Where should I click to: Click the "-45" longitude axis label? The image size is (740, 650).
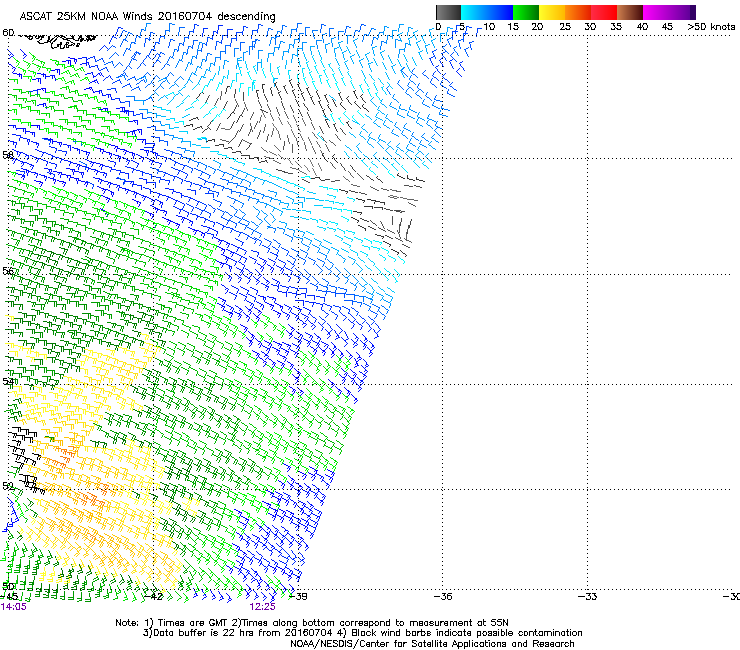click(x=9, y=597)
